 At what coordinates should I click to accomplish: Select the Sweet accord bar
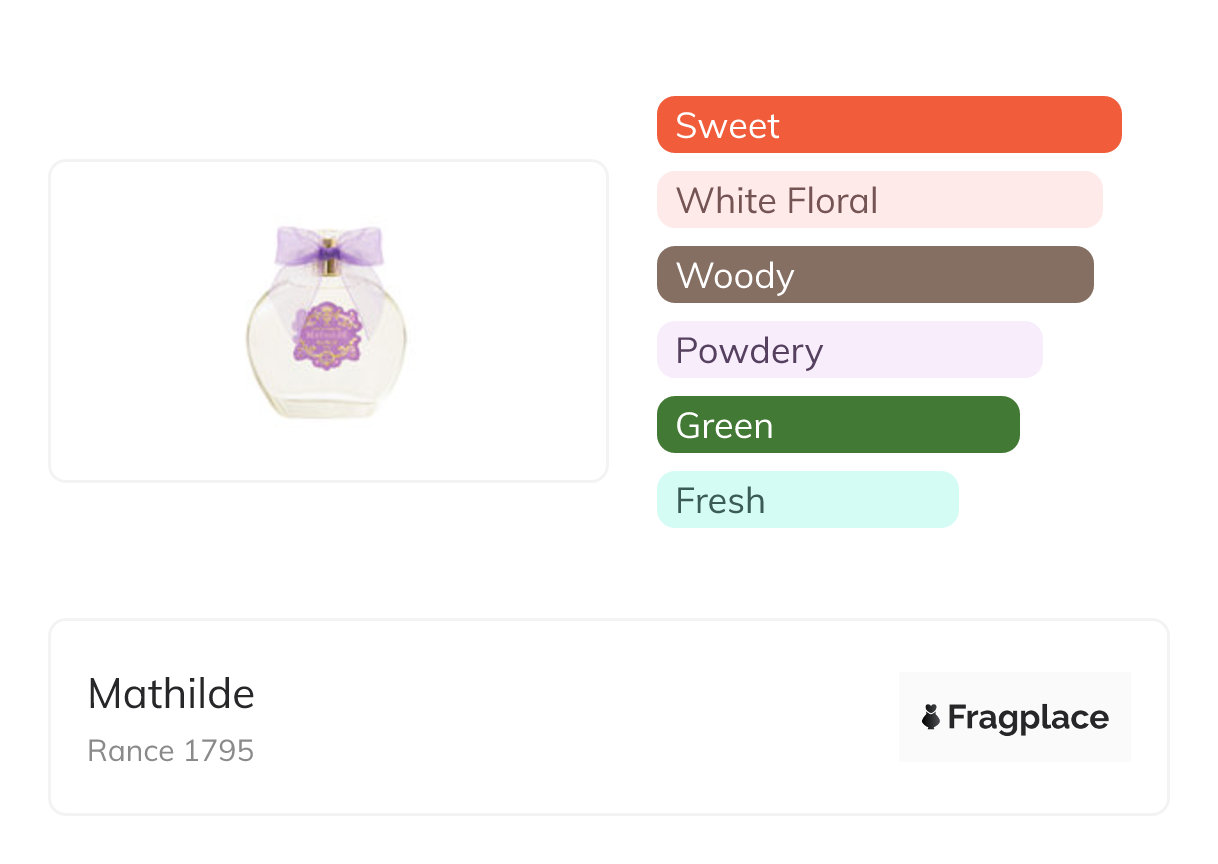[x=888, y=125]
